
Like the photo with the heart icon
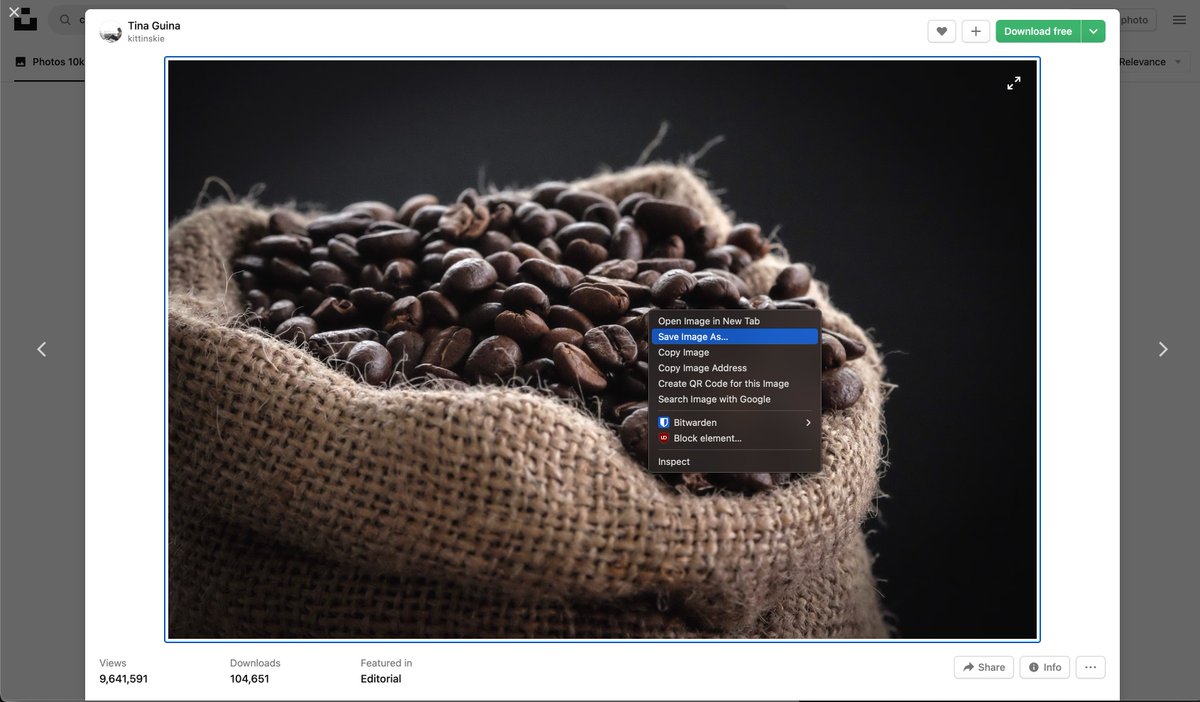tap(941, 31)
